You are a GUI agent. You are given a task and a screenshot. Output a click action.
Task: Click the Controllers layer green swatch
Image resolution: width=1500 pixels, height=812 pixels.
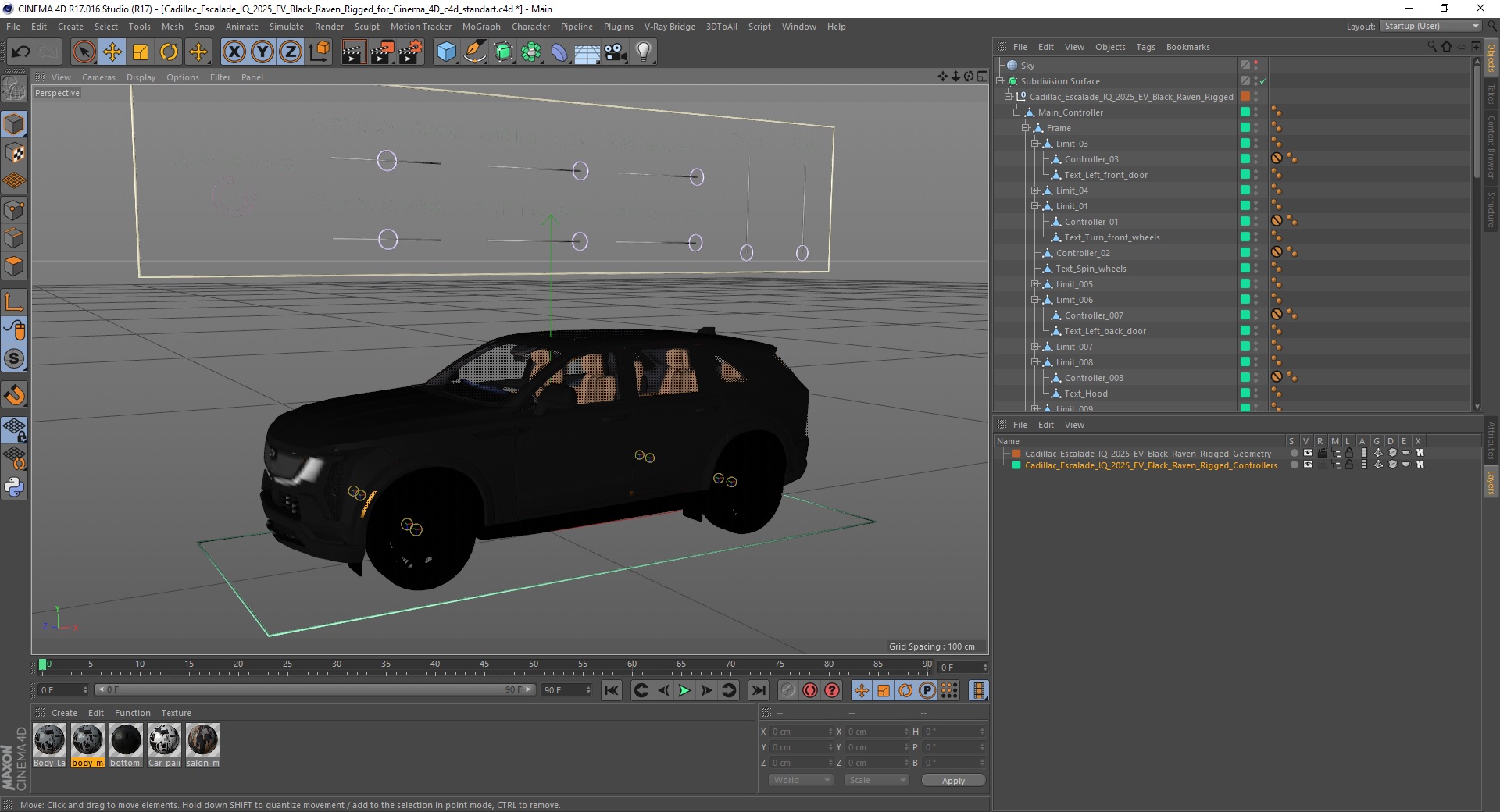pyautogui.click(x=1016, y=465)
